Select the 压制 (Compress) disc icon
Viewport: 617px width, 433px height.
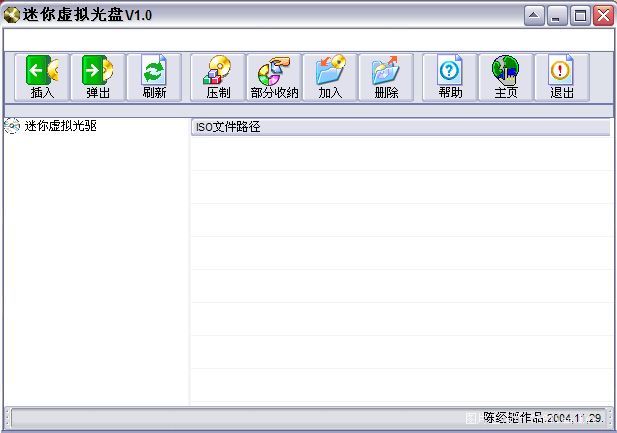tap(218, 77)
